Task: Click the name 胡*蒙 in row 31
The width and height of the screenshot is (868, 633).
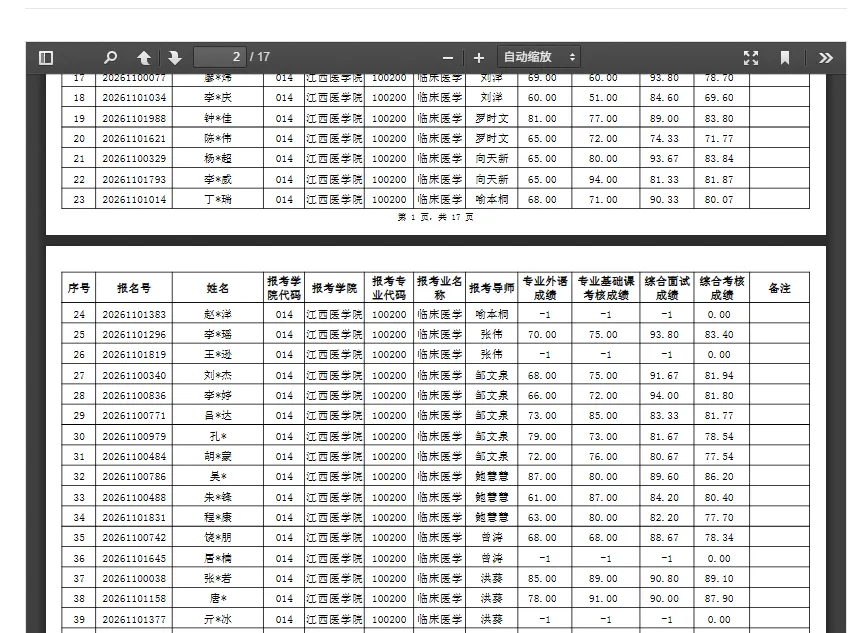Action: pos(218,456)
